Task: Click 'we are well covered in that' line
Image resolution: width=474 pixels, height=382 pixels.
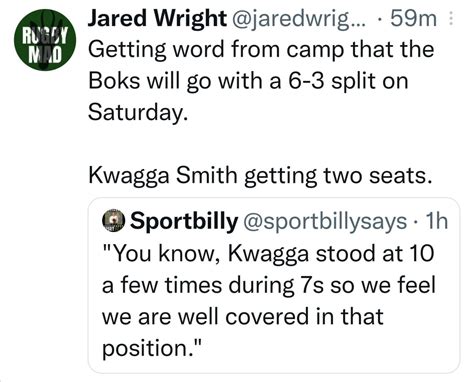Action: [243, 317]
